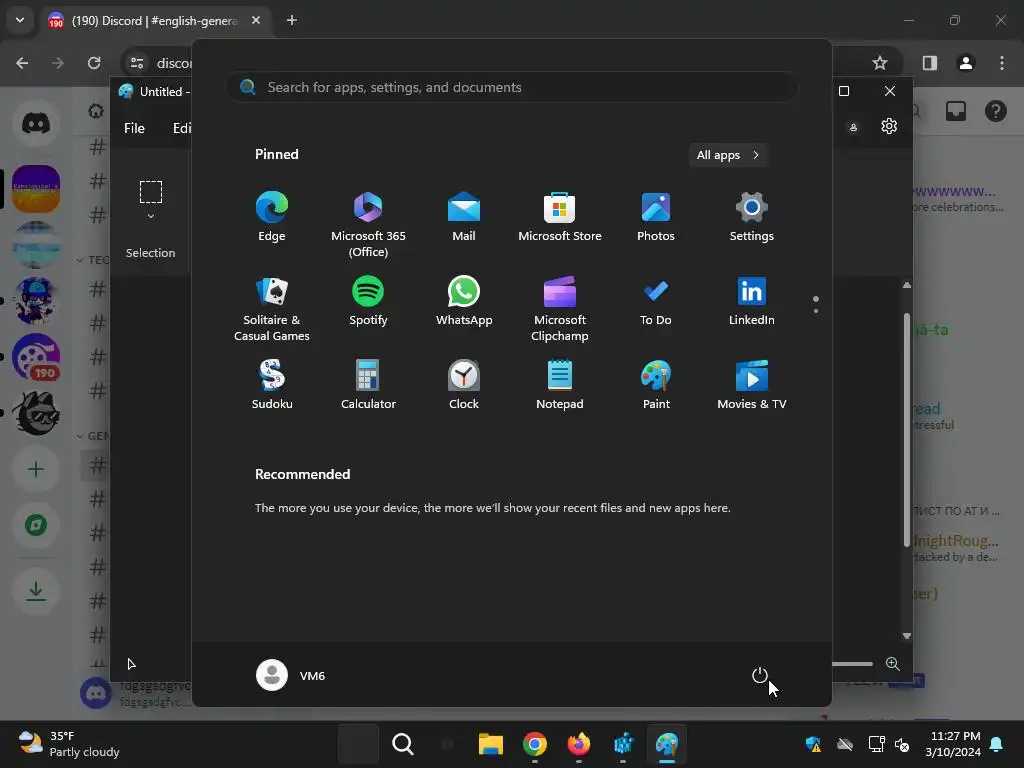This screenshot has width=1024, height=768.
Task: Go to next page of pinned apps
Action: tap(816, 310)
